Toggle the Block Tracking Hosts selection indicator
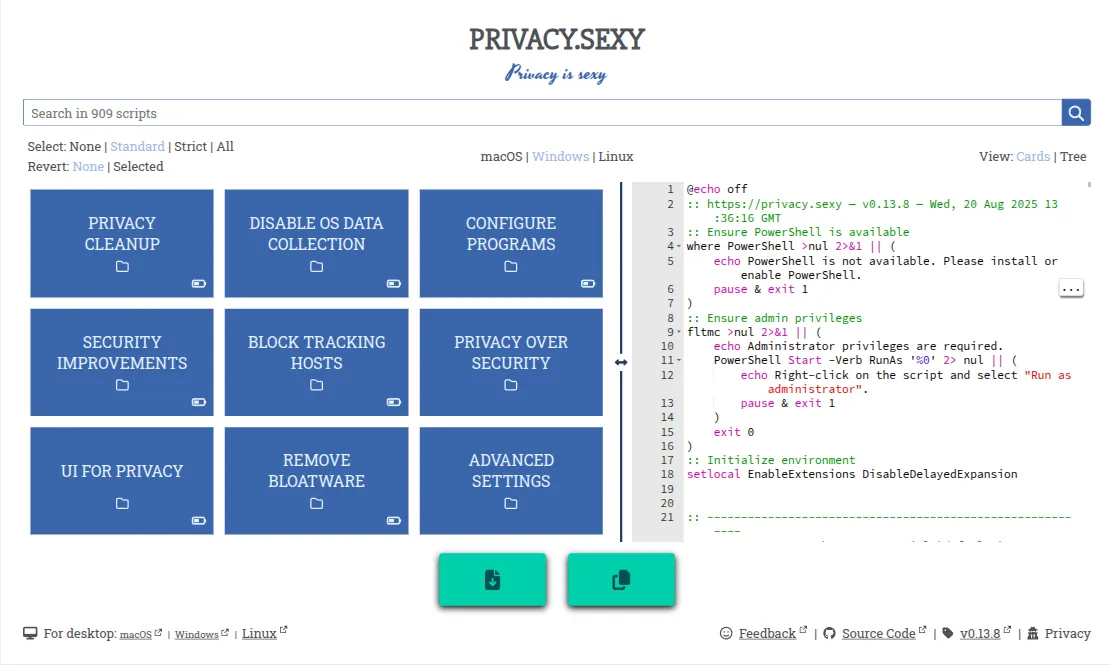The width and height of the screenshot is (1110, 665). pos(393,402)
